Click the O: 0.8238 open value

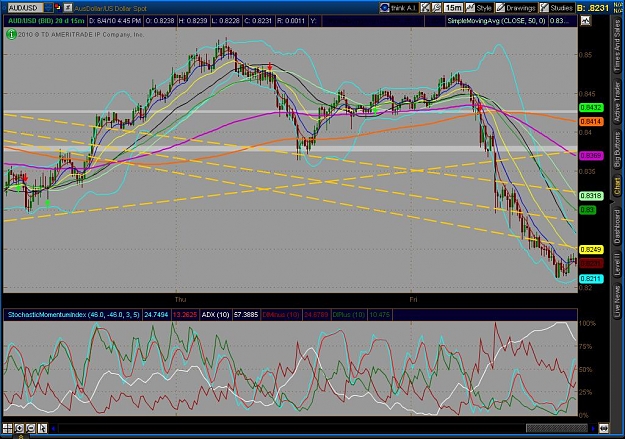(x=159, y=21)
